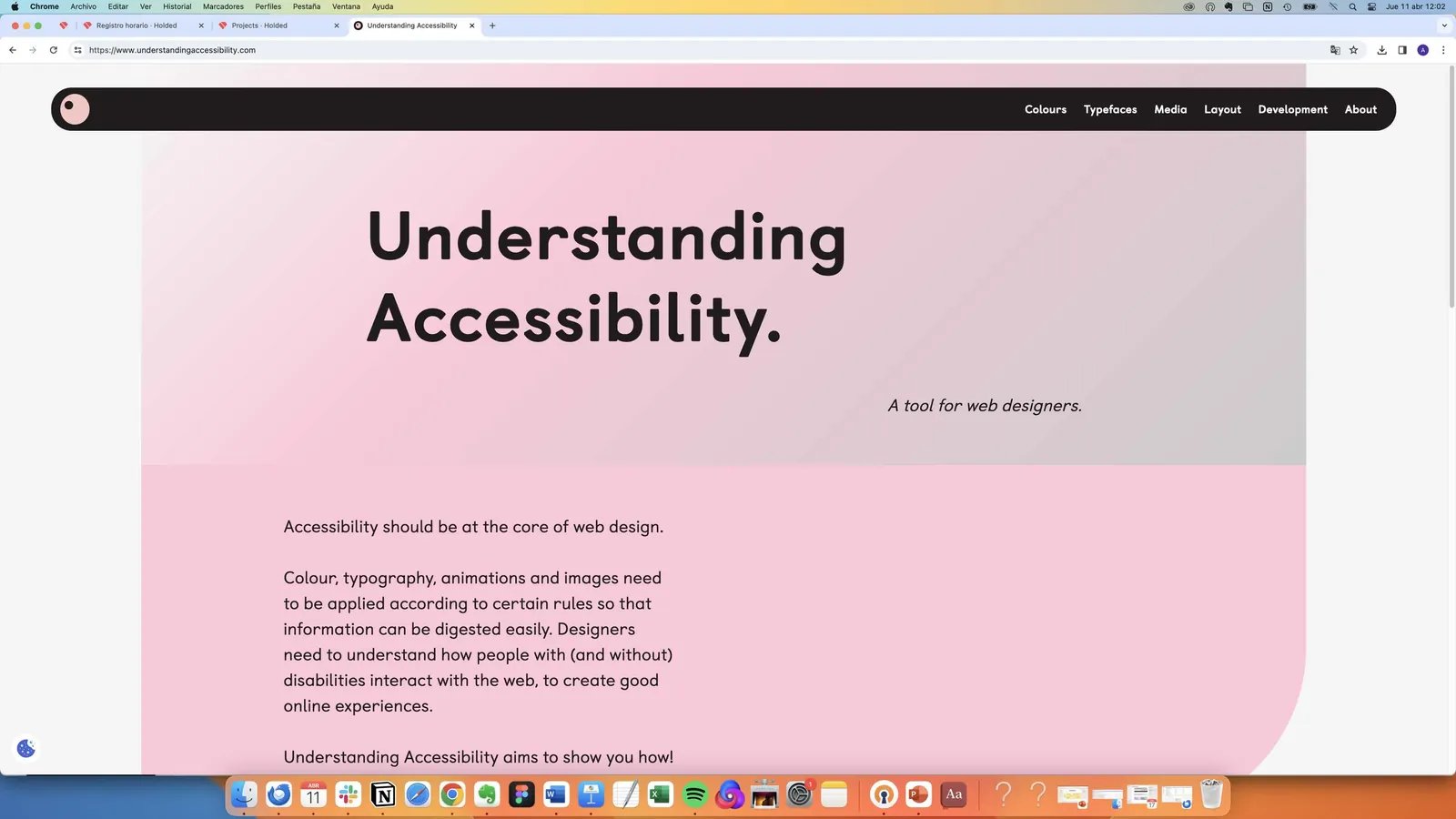Open Control Center in the menu bar

[1371, 6]
